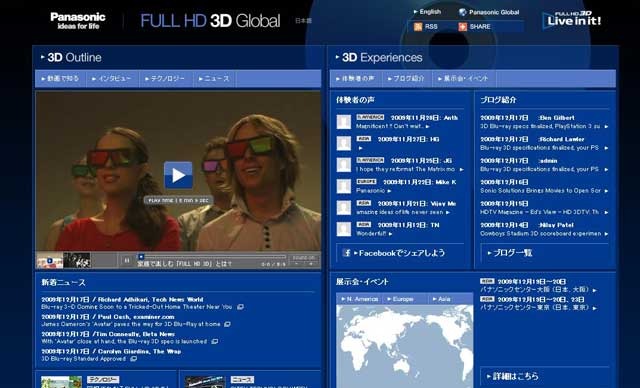Open Richard Lawler blog post

(540, 148)
